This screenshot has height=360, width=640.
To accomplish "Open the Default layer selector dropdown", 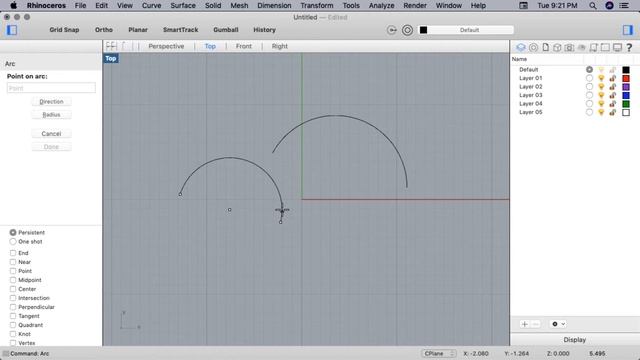I will point(466,30).
